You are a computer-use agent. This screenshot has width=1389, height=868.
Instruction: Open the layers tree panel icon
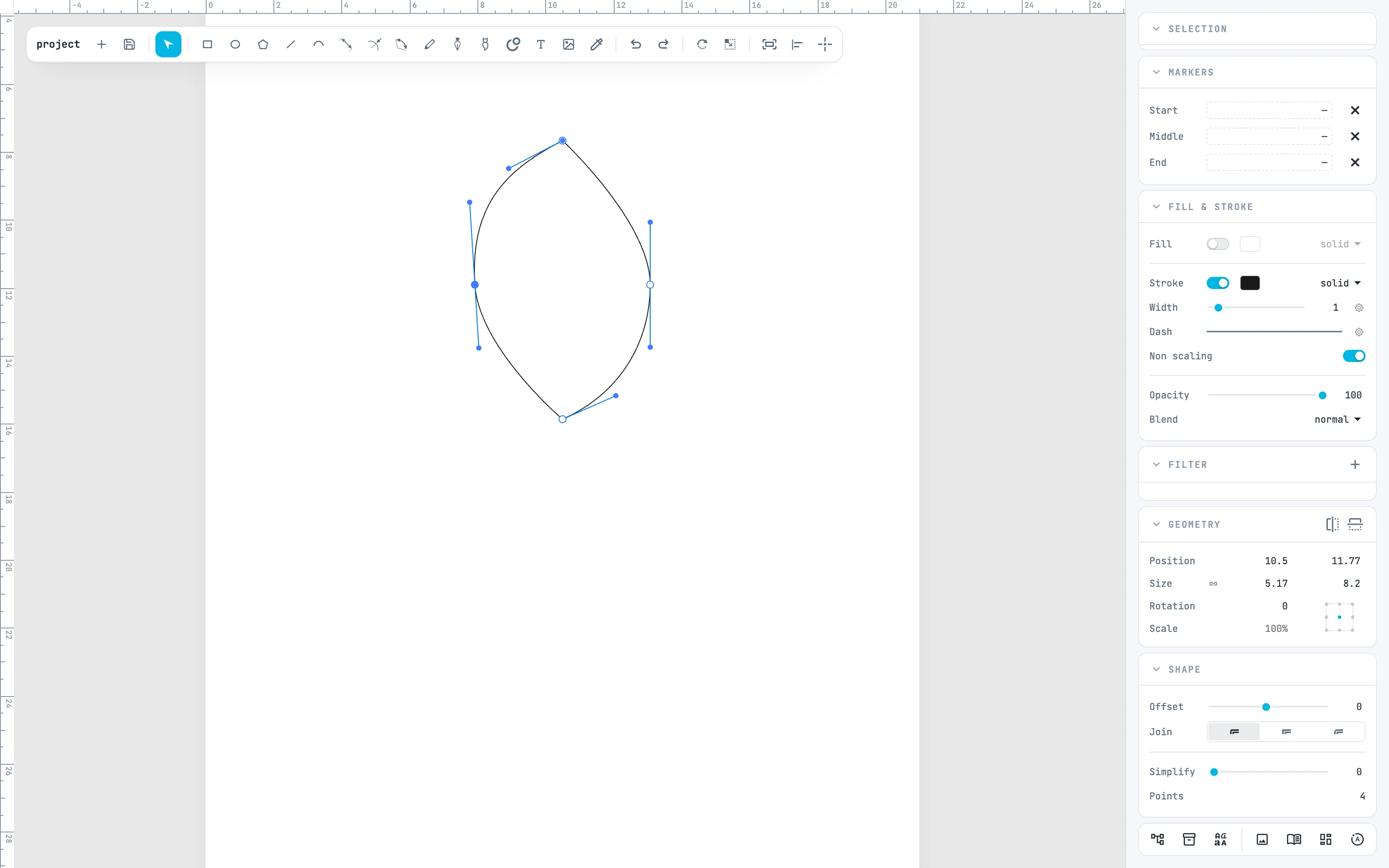tap(1157, 839)
